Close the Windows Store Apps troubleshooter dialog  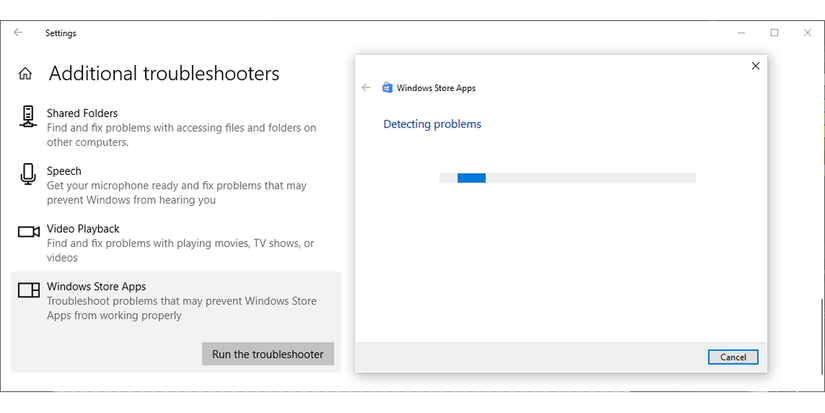[x=755, y=66]
